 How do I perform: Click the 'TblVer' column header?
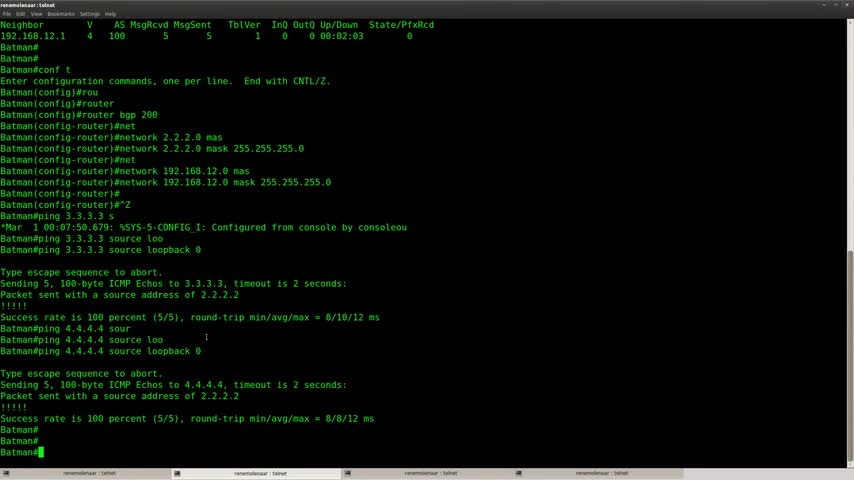coord(244,25)
